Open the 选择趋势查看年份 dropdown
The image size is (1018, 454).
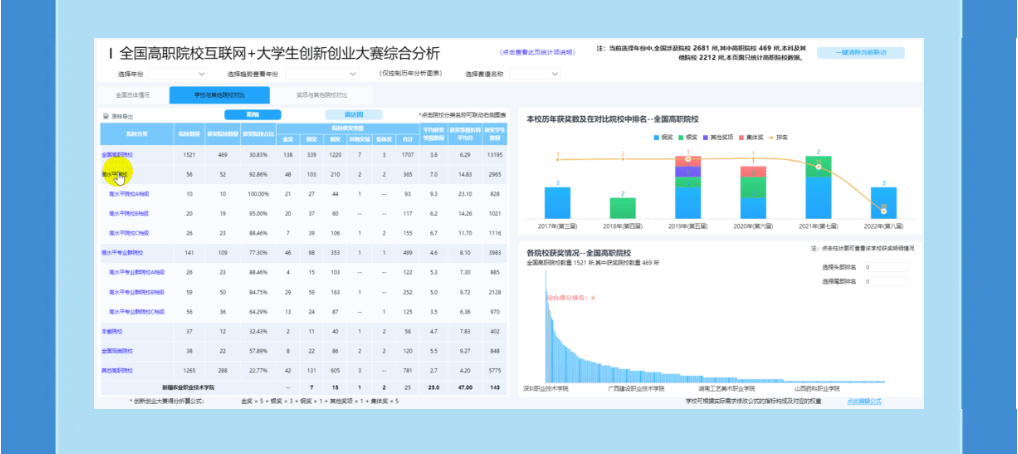tap(322, 74)
